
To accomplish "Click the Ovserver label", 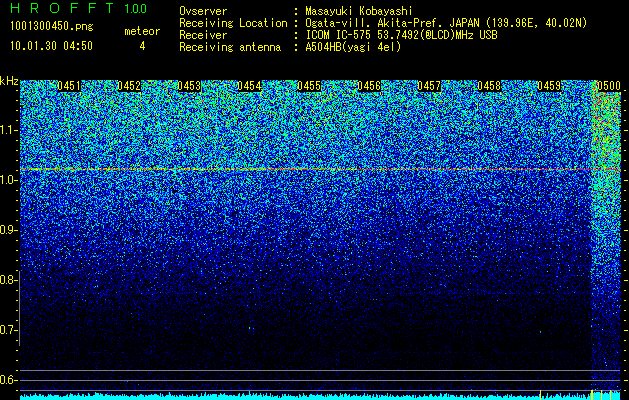I will [203, 11].
